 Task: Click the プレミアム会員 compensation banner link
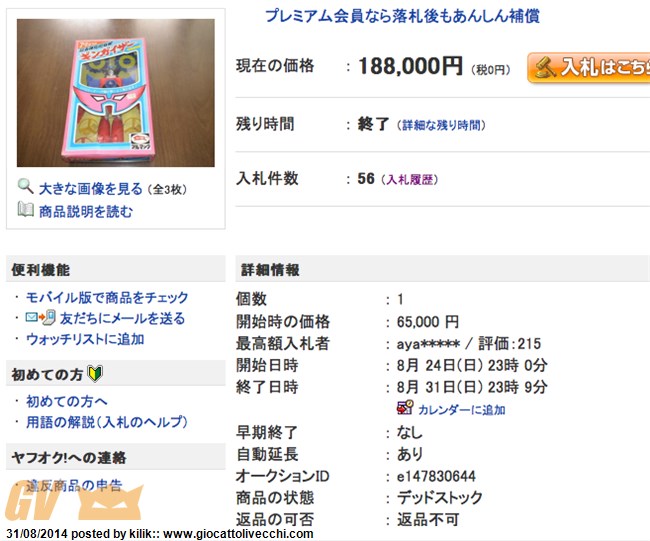point(402,16)
